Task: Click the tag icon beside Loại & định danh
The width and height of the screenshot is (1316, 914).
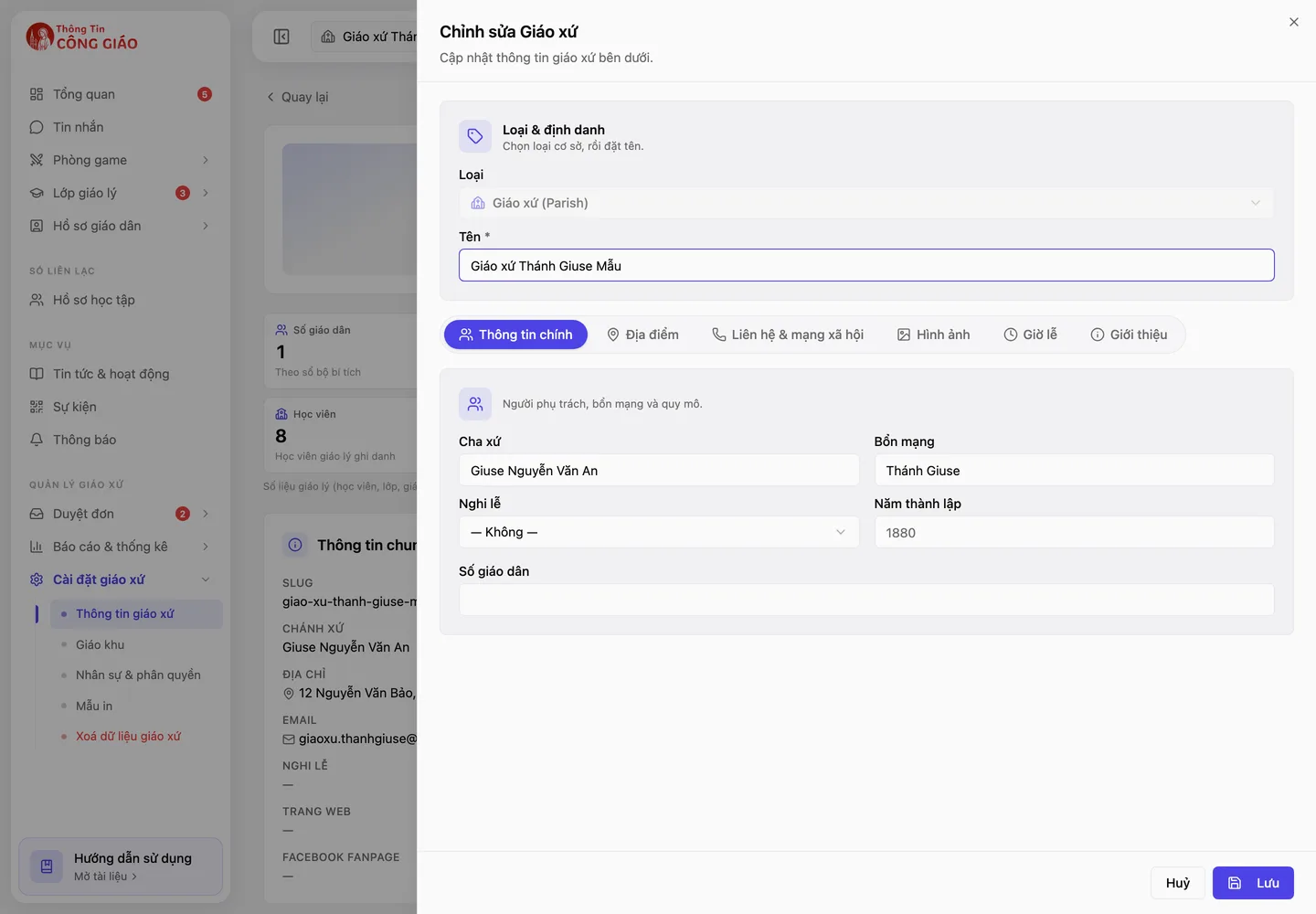Action: coord(475,136)
